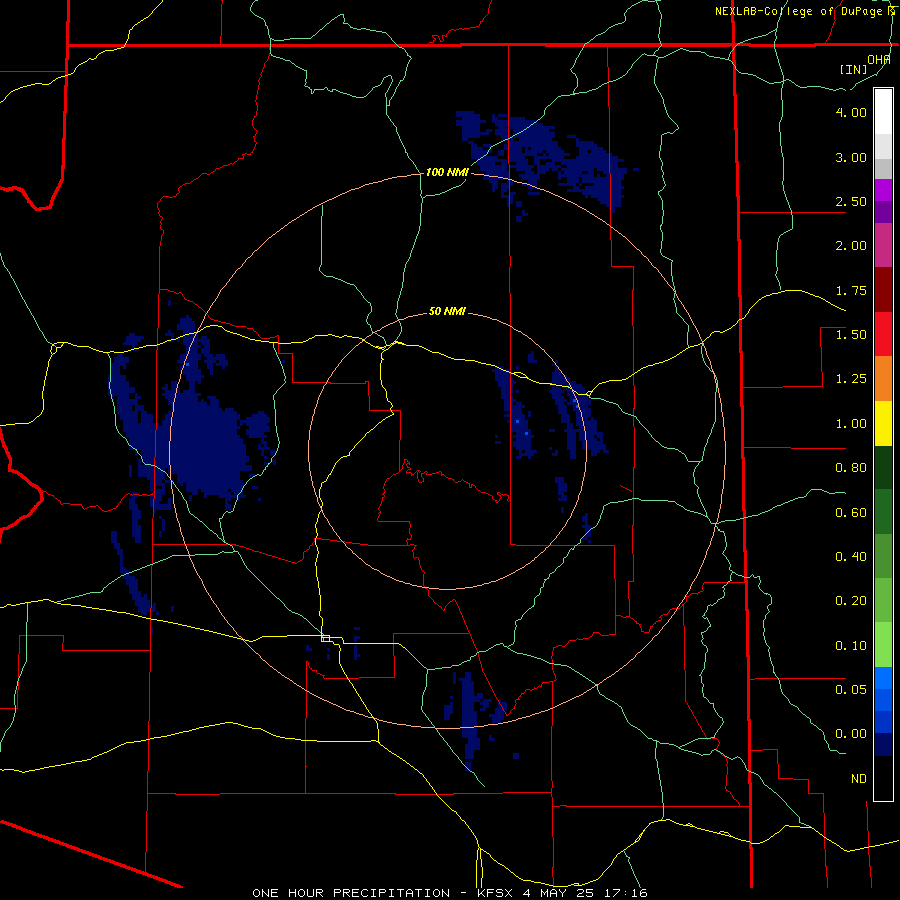Pick the black ND swatch at legend bottom

point(883,778)
